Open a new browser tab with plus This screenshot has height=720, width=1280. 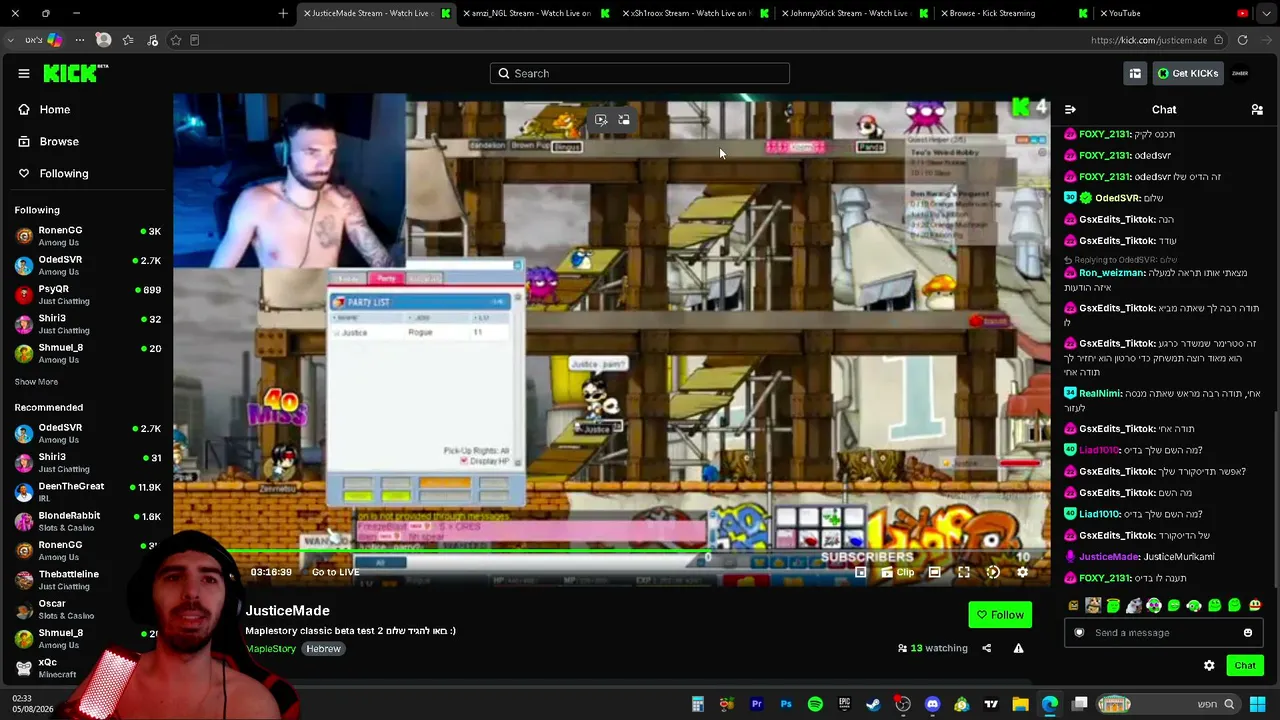(283, 13)
